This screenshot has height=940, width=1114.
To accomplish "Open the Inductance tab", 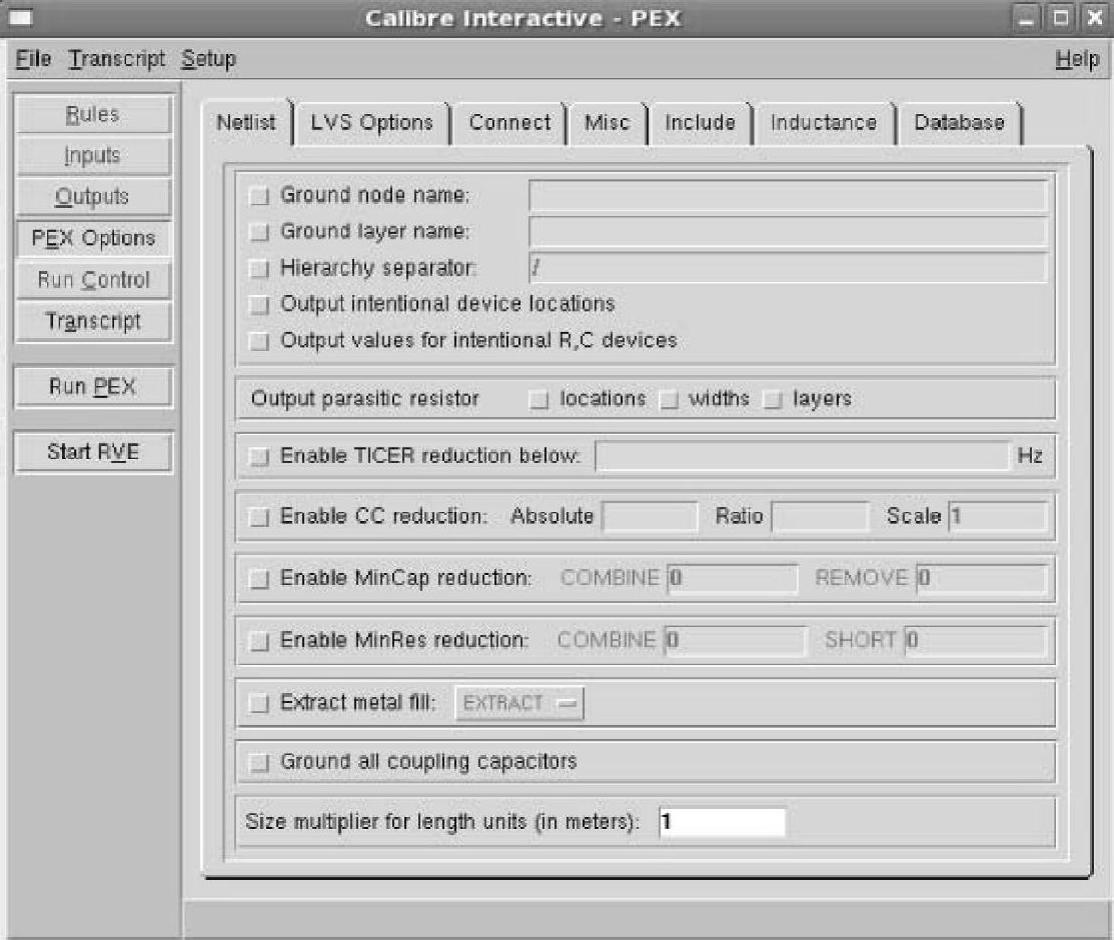I will coord(824,123).
